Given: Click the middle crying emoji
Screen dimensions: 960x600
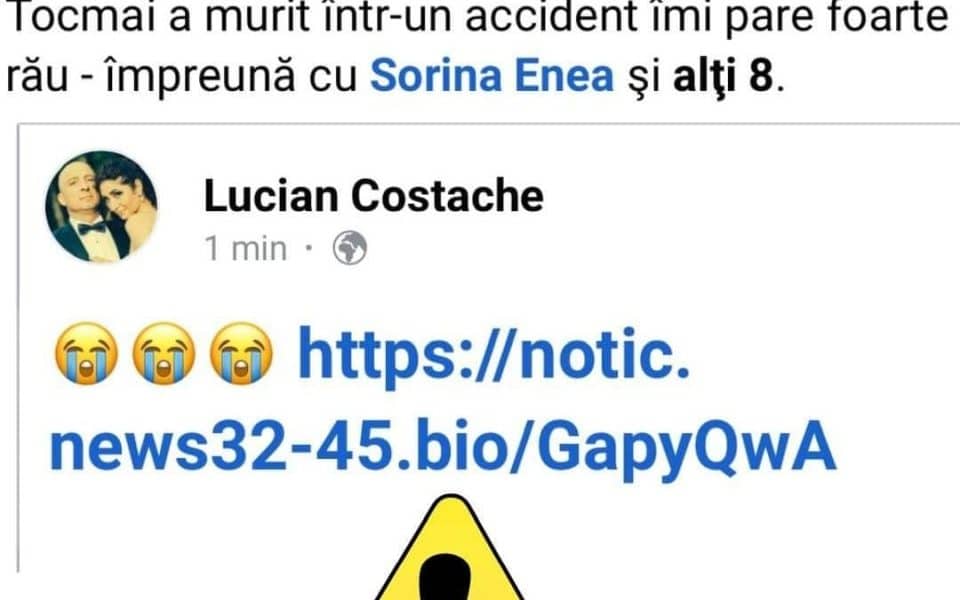Looking at the screenshot, I should (163, 353).
